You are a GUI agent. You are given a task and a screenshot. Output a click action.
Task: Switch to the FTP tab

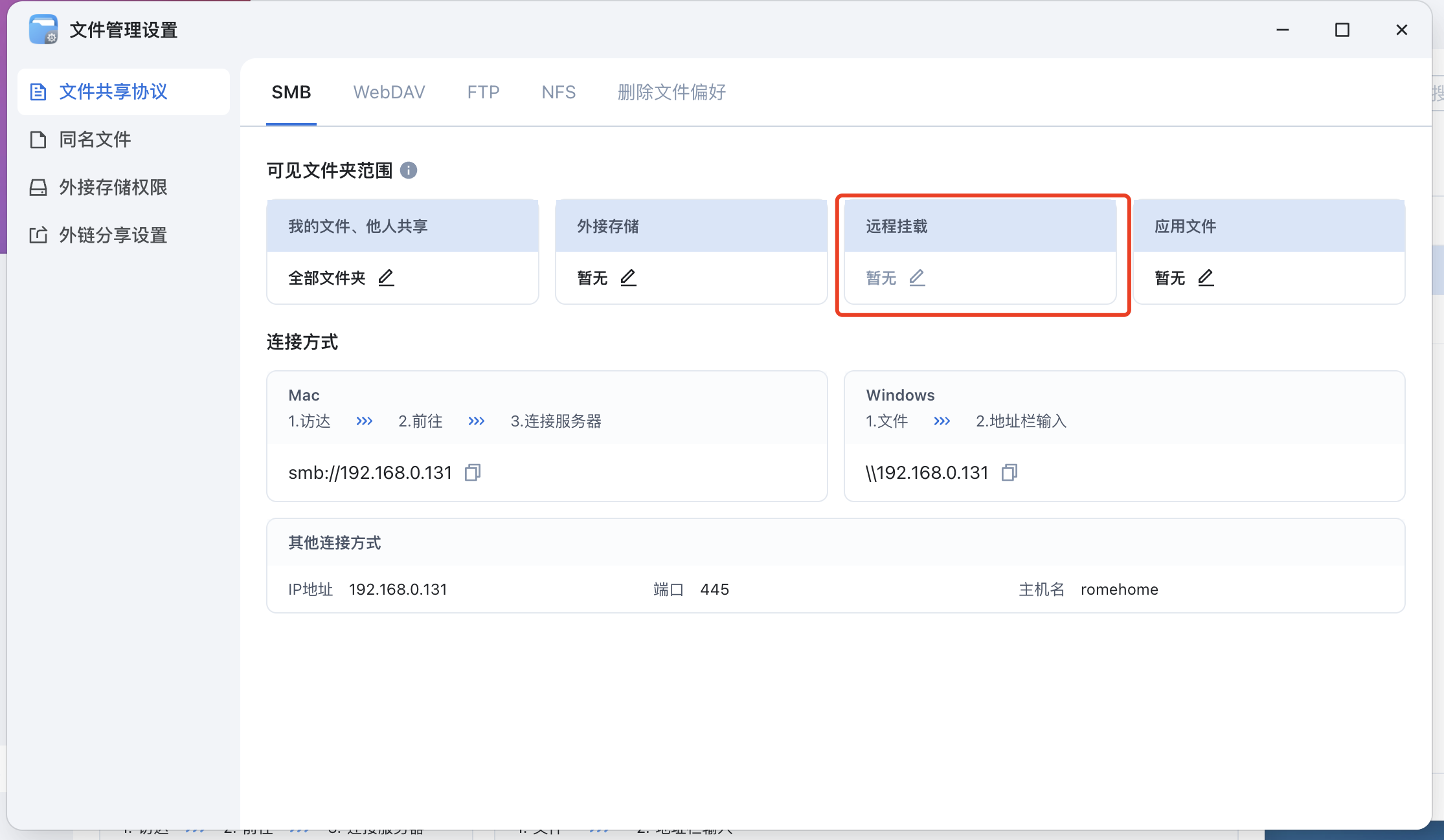click(483, 92)
